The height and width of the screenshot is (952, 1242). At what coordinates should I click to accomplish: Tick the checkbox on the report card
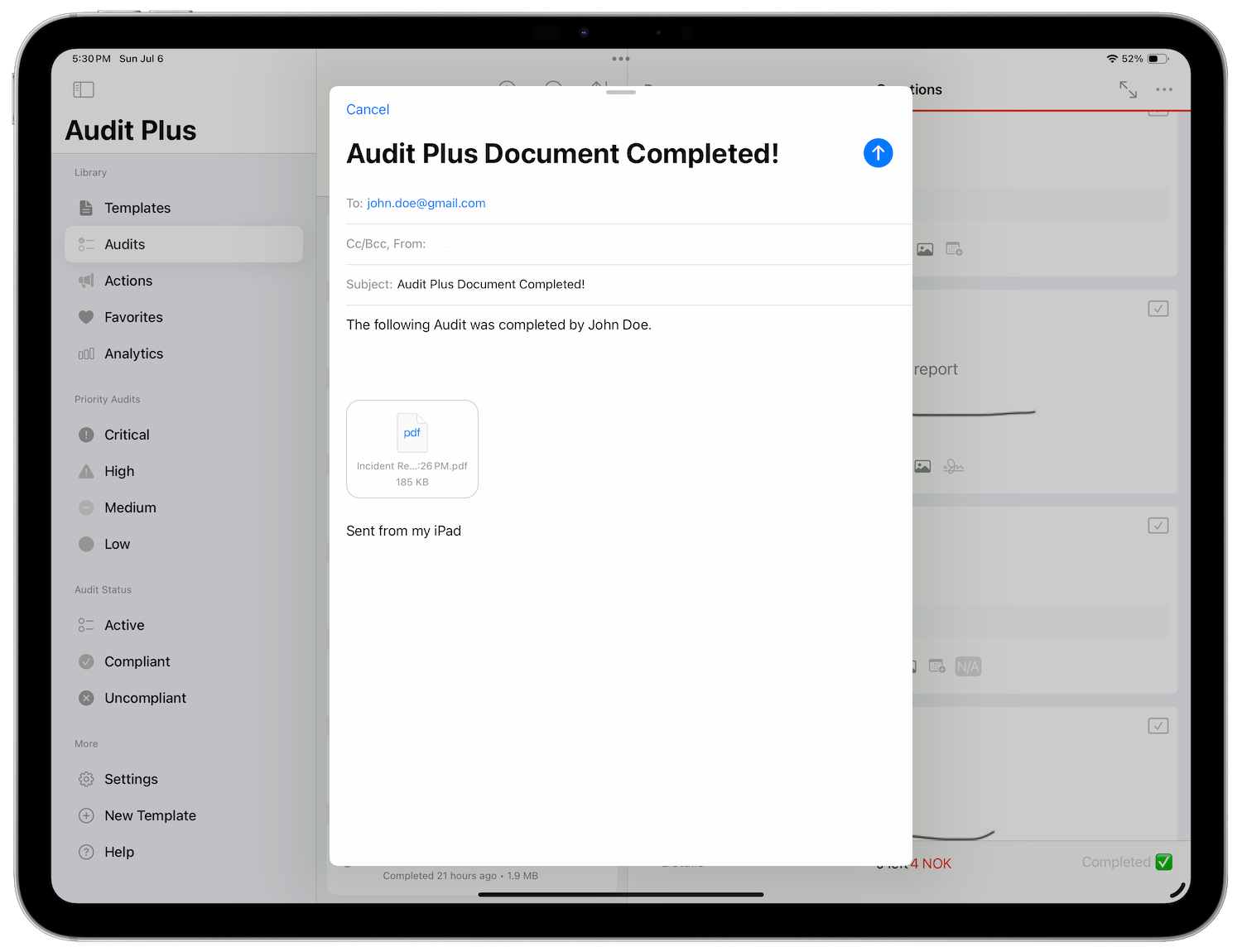click(x=1158, y=309)
